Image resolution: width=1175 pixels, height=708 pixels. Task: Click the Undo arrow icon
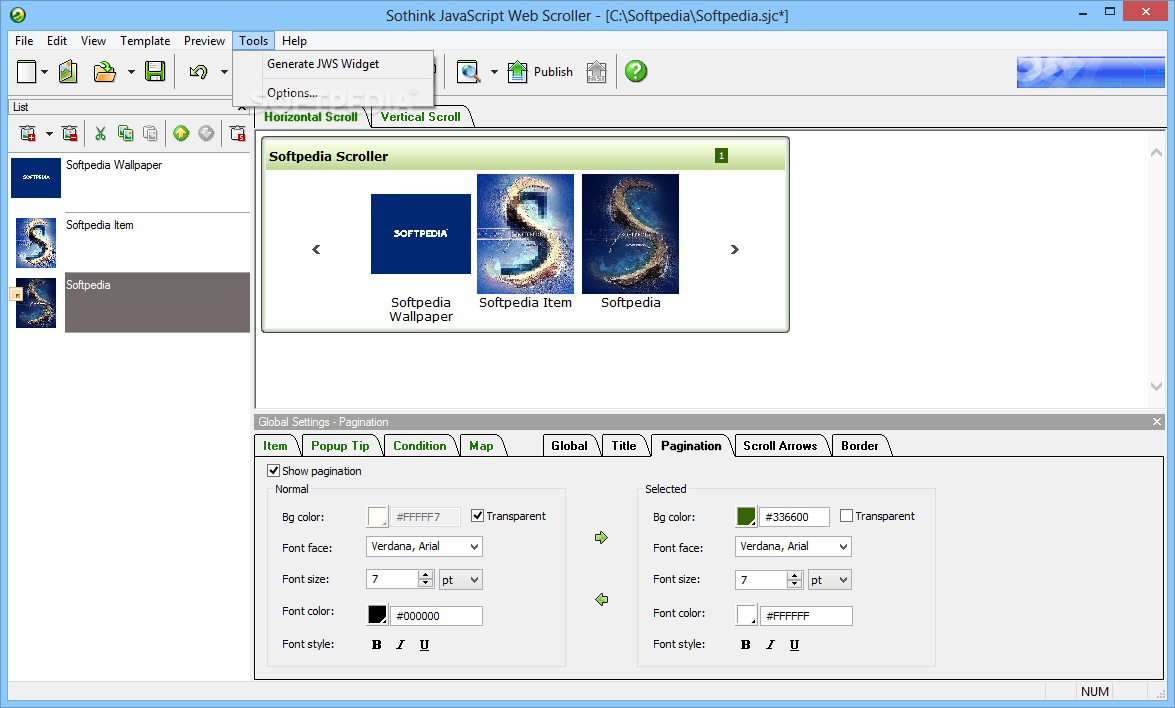coord(199,72)
